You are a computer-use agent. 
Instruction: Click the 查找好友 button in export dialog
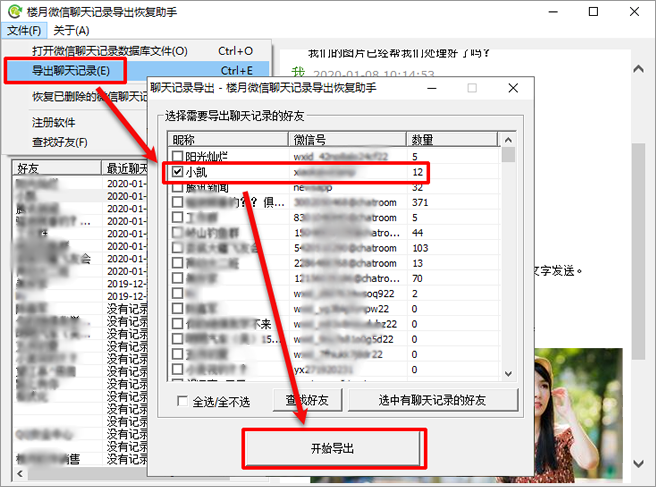pos(308,400)
